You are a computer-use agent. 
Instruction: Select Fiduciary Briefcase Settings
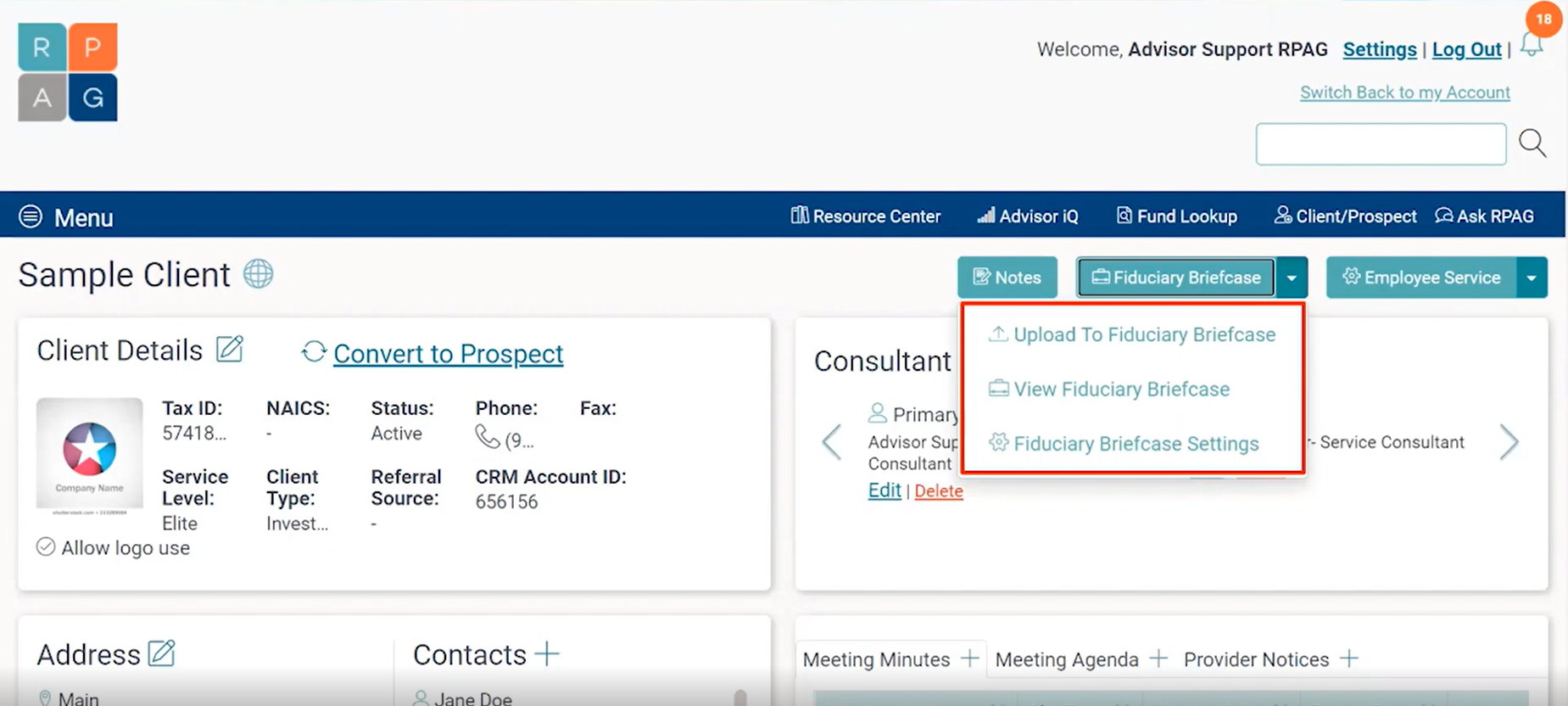click(1124, 443)
